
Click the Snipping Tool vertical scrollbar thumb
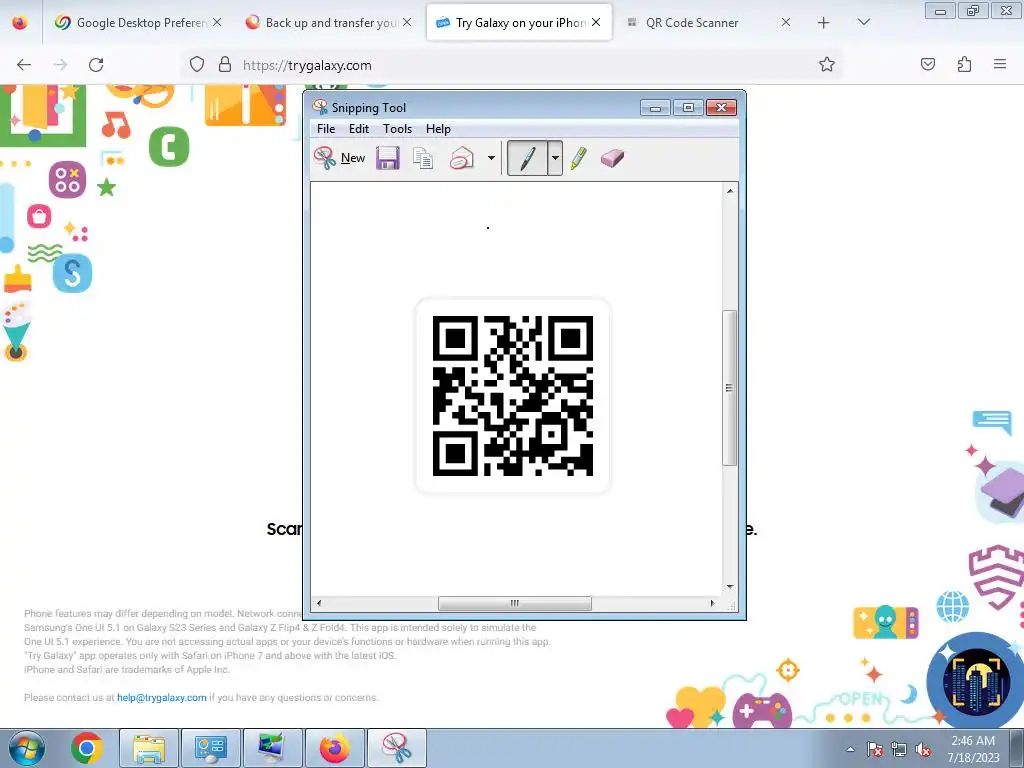pos(729,388)
